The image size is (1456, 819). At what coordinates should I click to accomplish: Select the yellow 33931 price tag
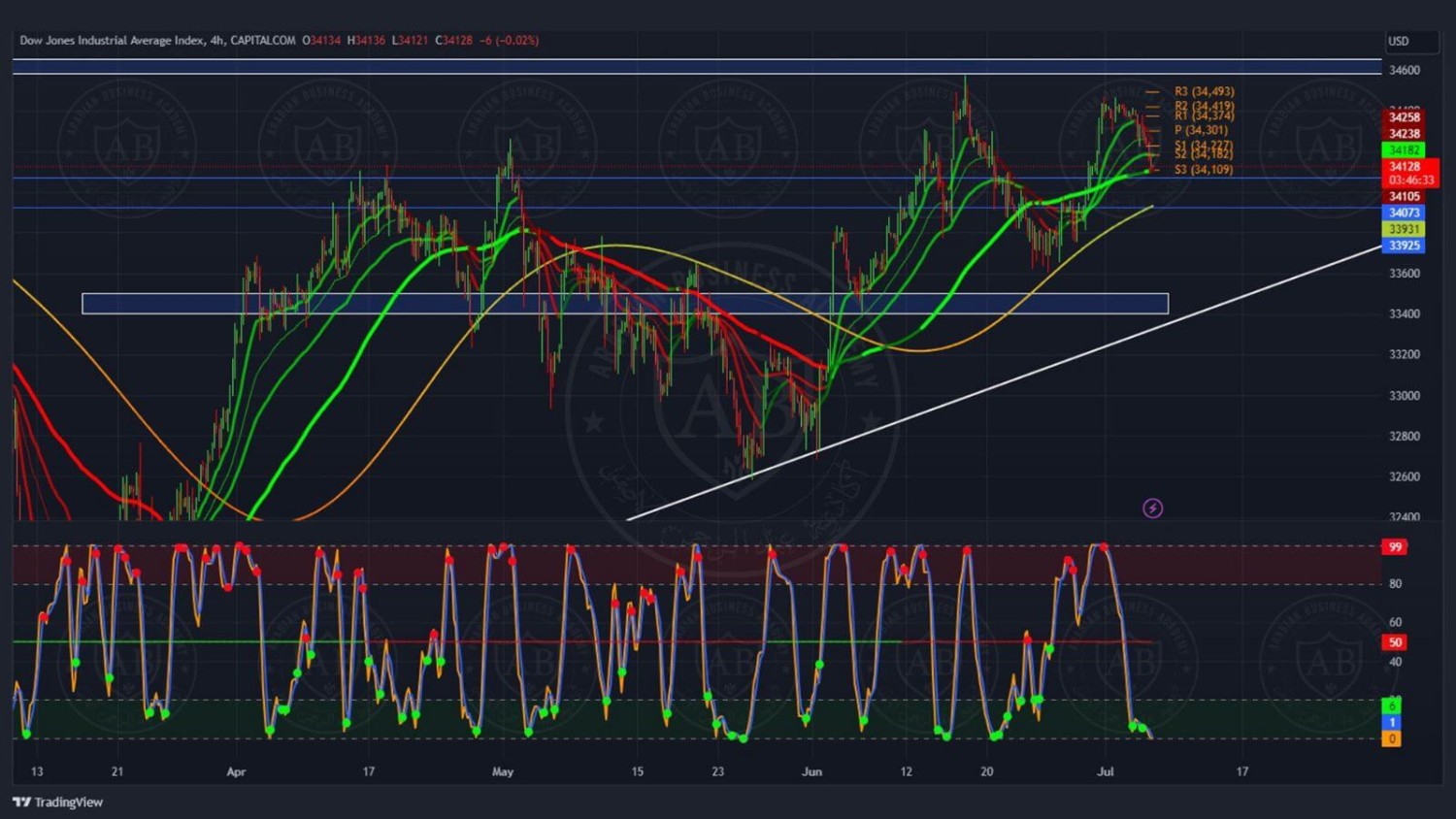click(x=1404, y=229)
